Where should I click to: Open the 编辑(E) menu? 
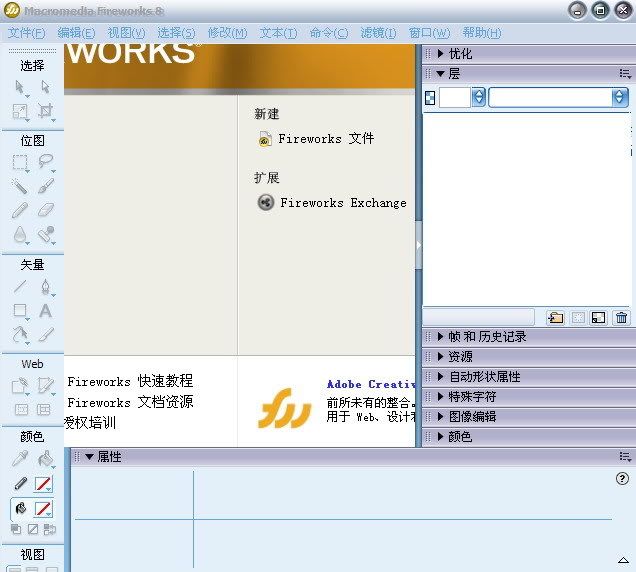pos(76,33)
